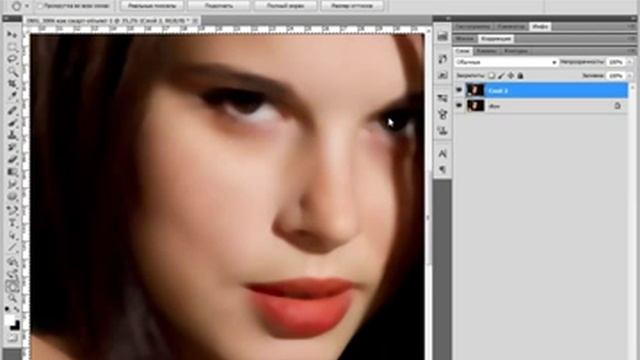
Task: Select the Pen tool
Action: point(12,211)
